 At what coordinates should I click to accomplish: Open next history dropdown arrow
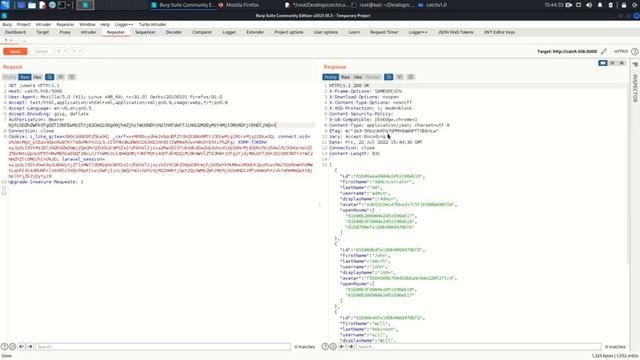[80, 51]
